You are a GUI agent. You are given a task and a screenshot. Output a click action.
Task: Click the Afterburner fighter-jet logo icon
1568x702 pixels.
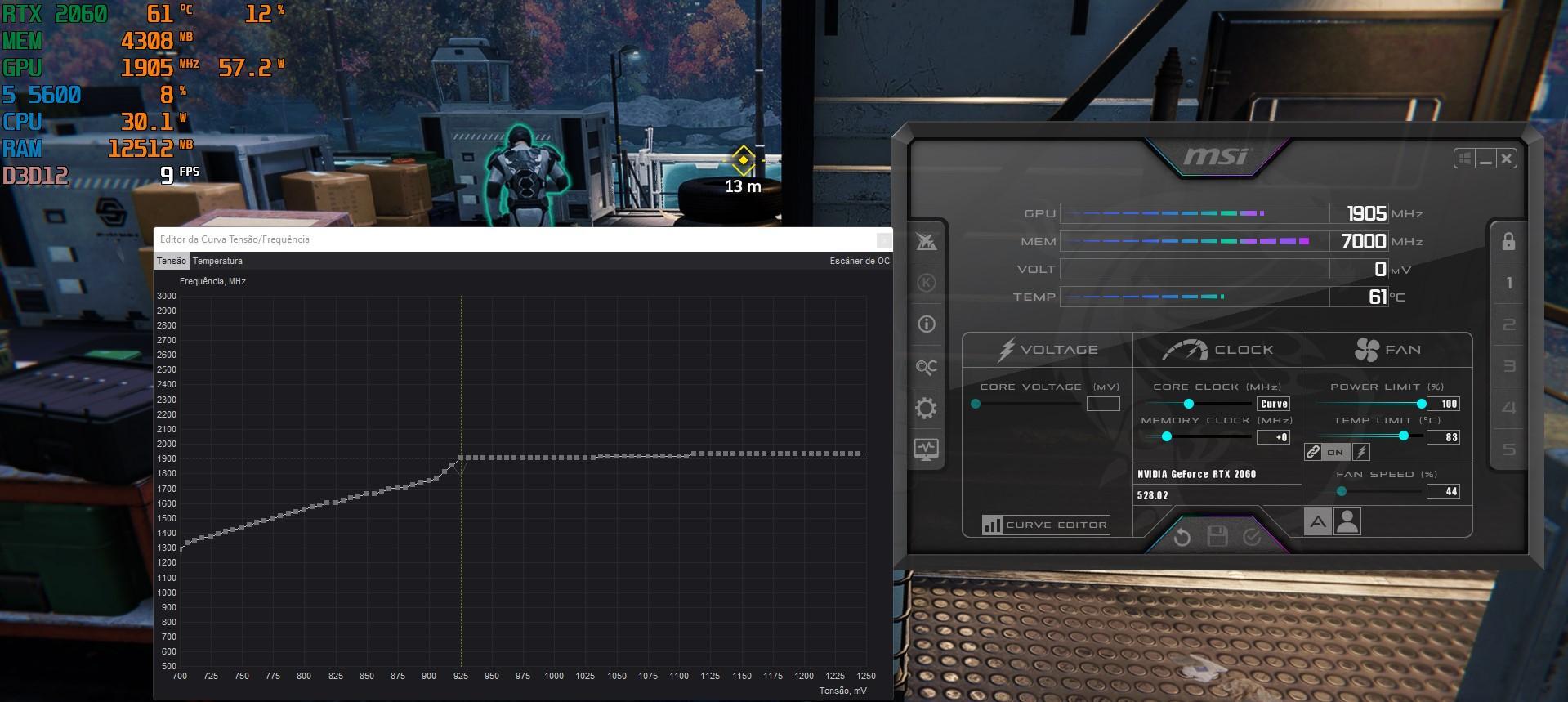[x=926, y=241]
